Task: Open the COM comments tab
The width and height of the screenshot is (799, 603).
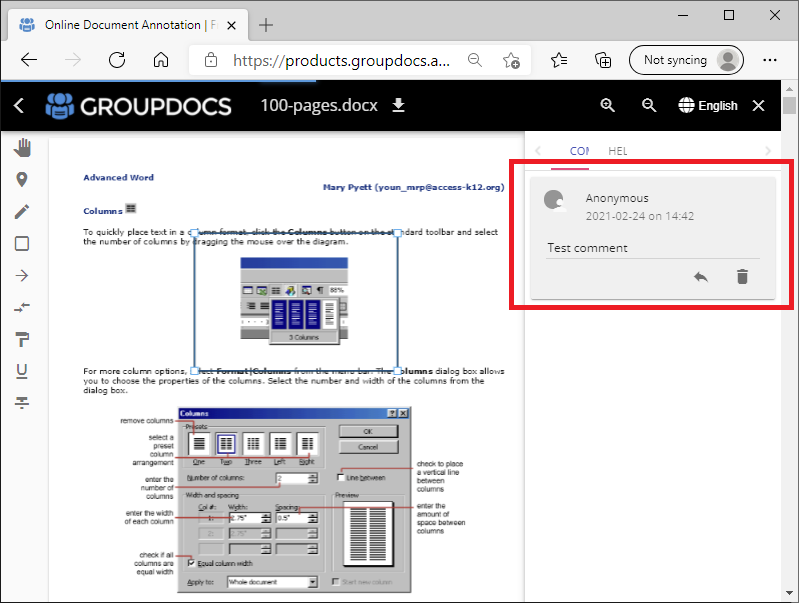Action: pyautogui.click(x=579, y=151)
